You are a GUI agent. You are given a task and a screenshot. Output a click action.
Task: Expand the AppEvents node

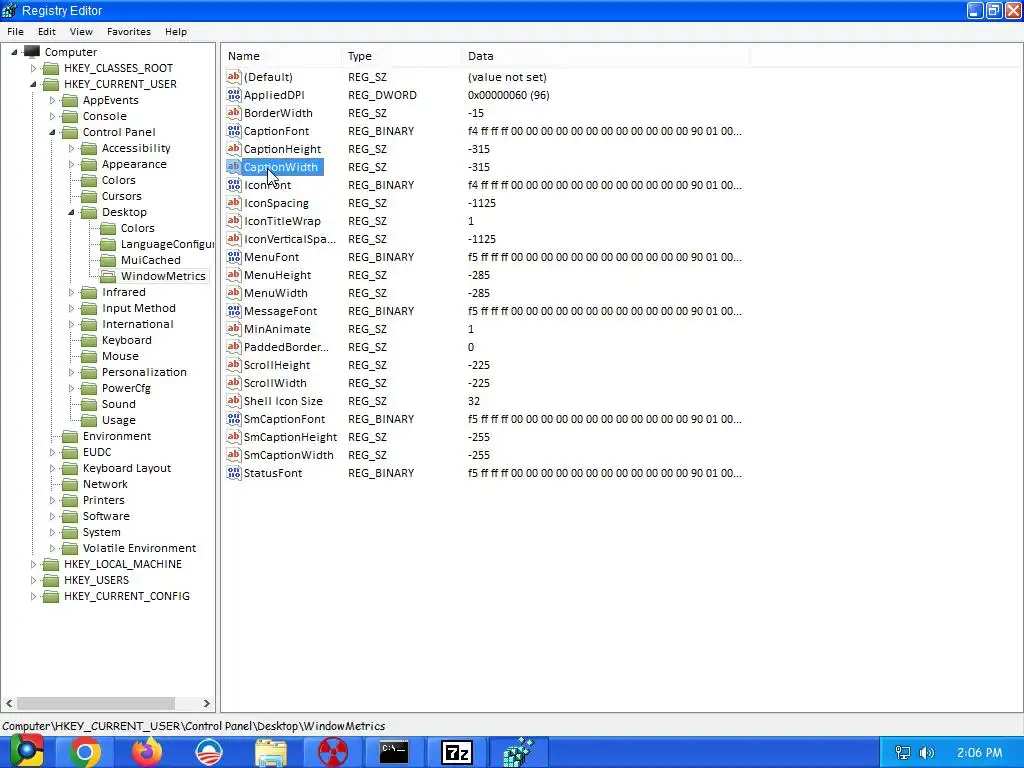[52, 100]
